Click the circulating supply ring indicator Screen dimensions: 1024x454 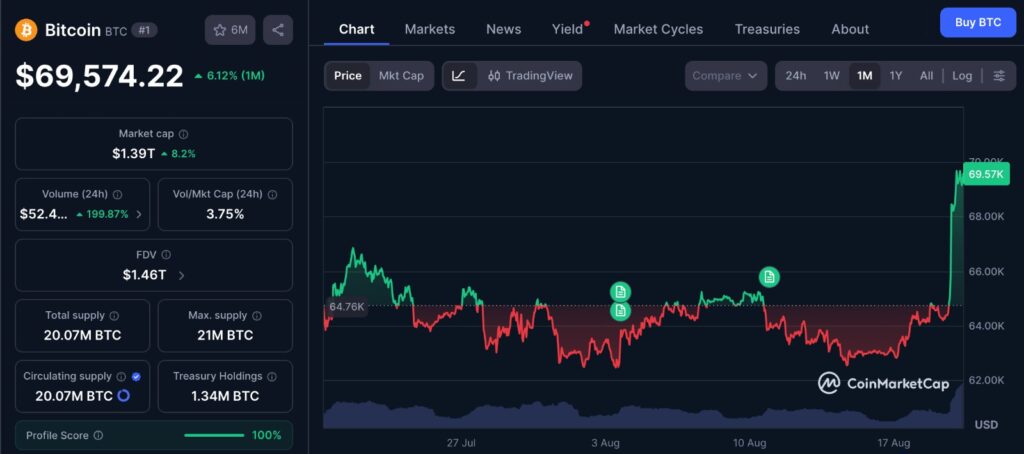tap(123, 396)
